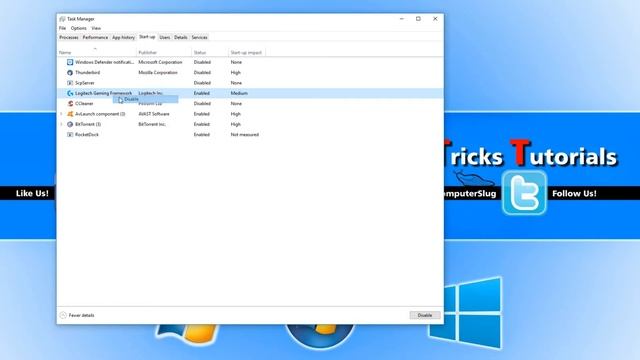Image resolution: width=640 pixels, height=360 pixels.
Task: Click the BitTorrent app icon
Action: tap(70, 124)
